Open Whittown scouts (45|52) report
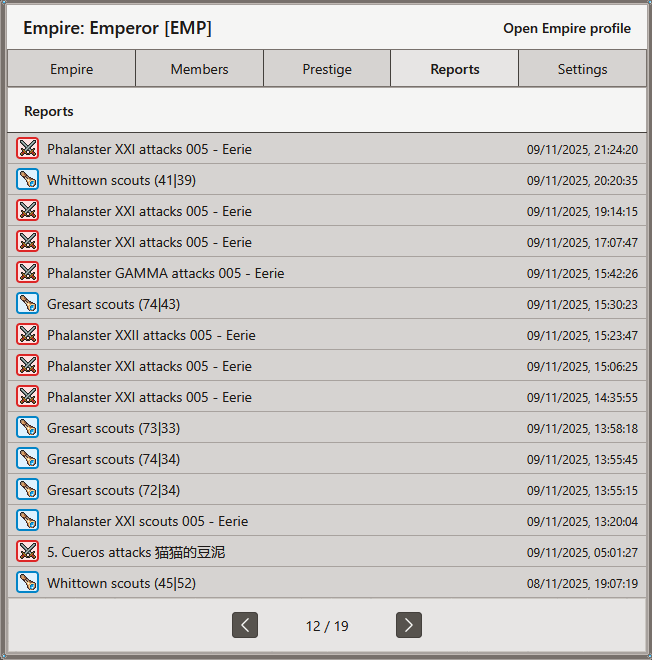The height and width of the screenshot is (660, 652). (327, 583)
